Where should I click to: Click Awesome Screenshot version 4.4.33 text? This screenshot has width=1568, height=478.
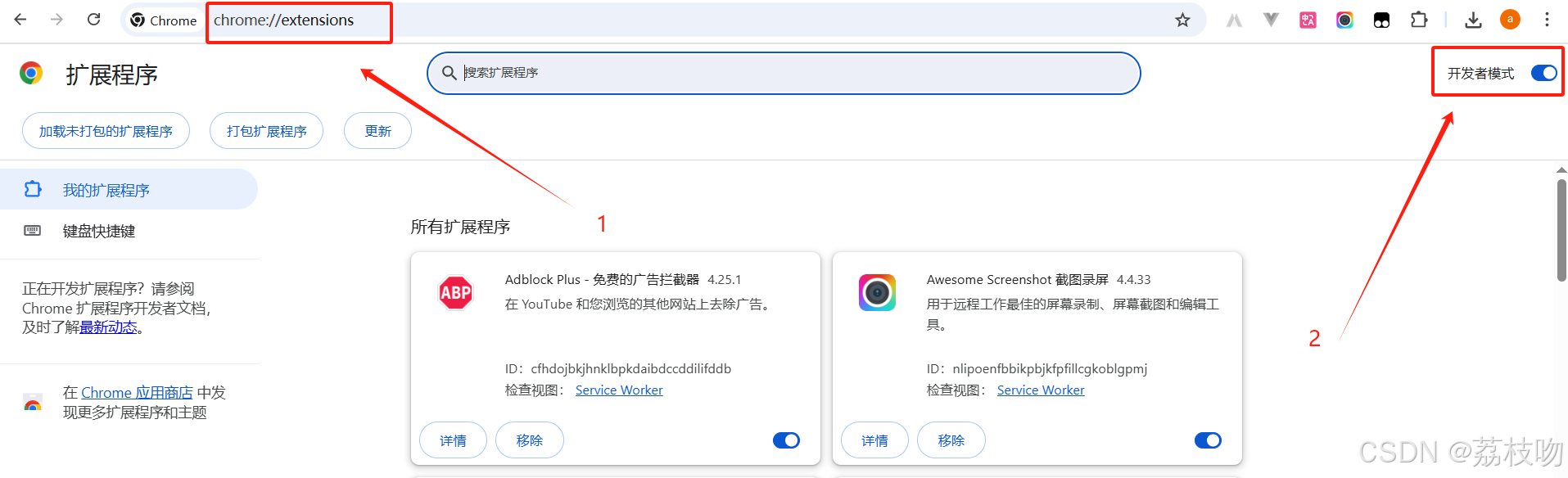1133,280
